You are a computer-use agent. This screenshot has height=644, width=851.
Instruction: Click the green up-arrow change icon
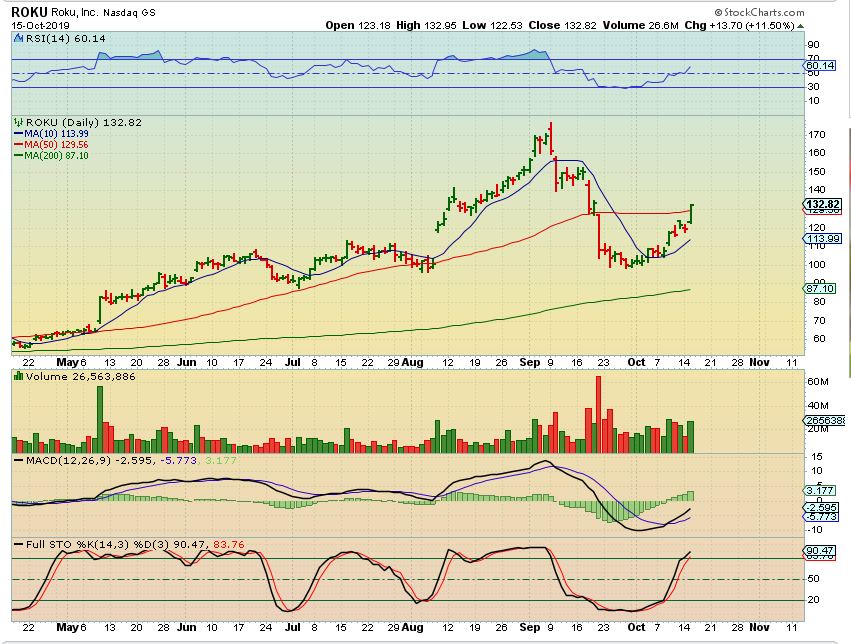801,25
